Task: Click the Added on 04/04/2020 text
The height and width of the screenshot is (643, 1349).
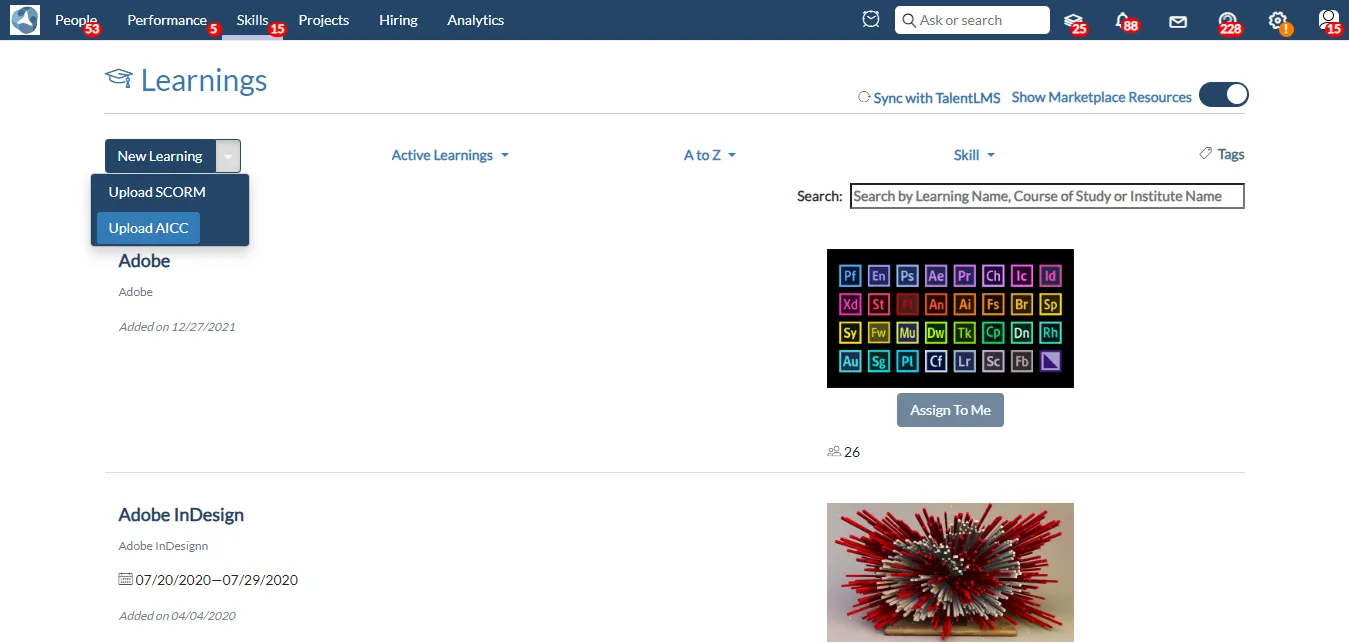Action: tap(177, 616)
